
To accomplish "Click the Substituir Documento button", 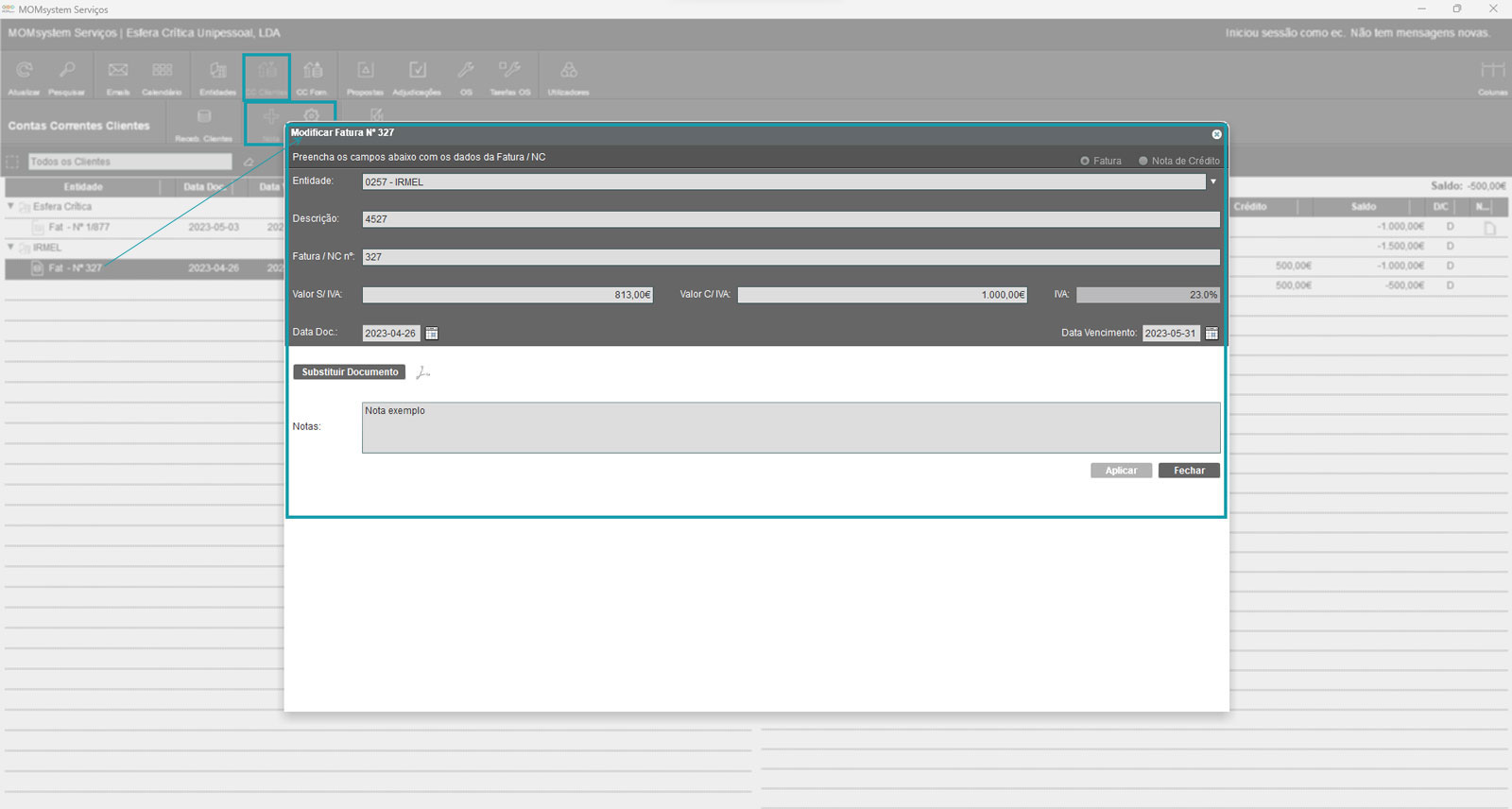I will point(350,372).
